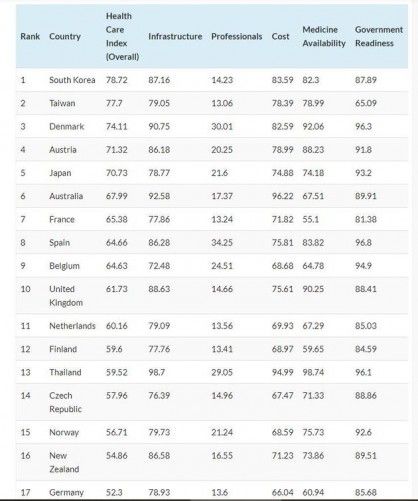Image resolution: width=418 pixels, height=501 pixels.
Task: Click the Professionals column header
Action: pyautogui.click(x=237, y=36)
